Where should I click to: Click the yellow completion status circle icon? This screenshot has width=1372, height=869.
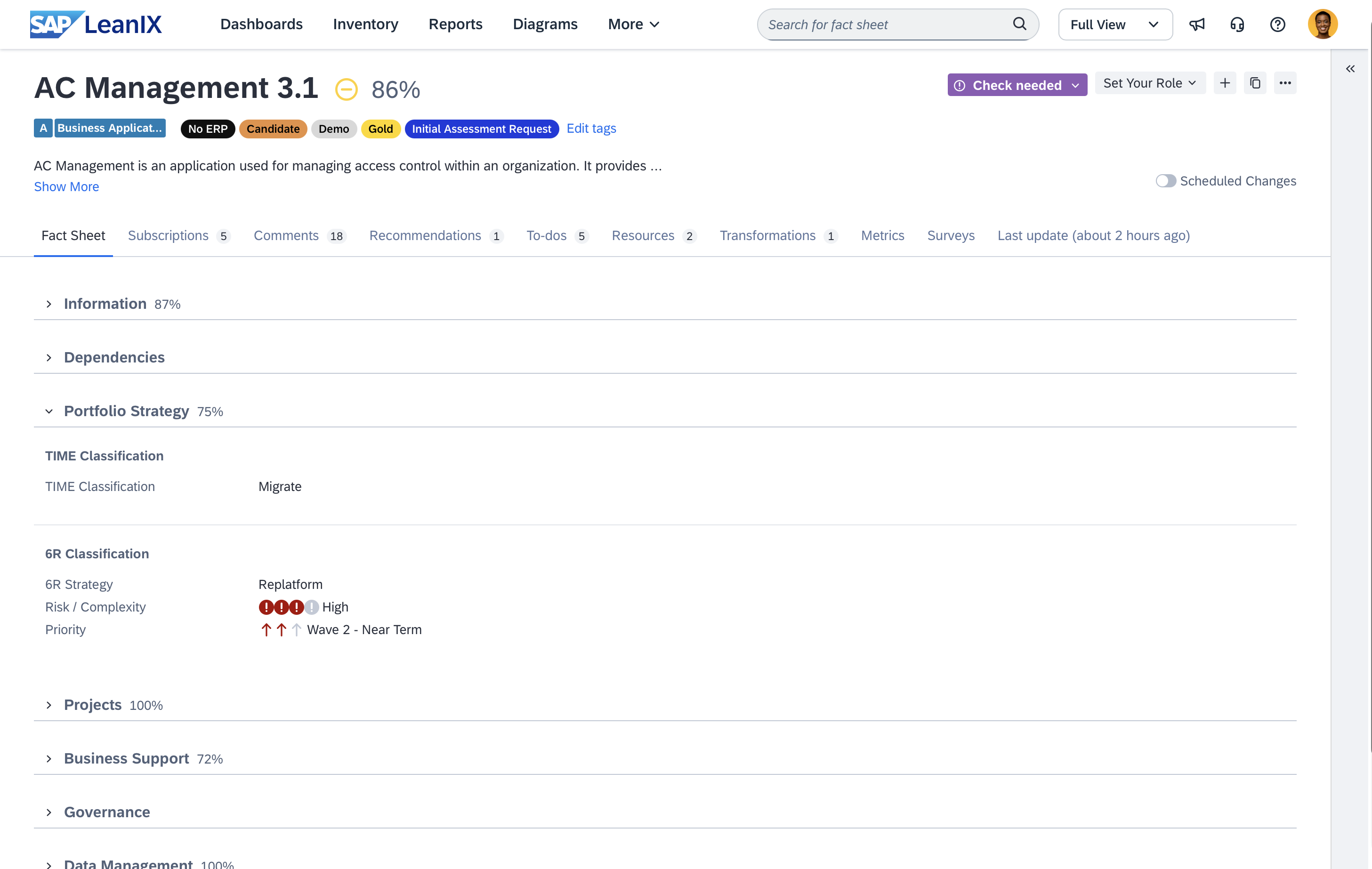(x=347, y=89)
